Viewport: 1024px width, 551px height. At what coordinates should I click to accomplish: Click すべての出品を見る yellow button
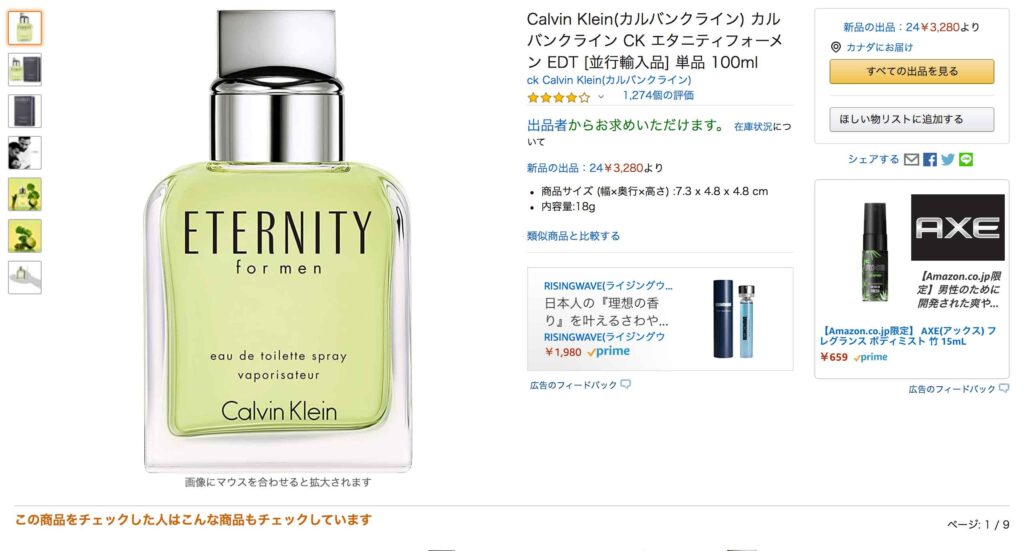pyautogui.click(x=912, y=71)
